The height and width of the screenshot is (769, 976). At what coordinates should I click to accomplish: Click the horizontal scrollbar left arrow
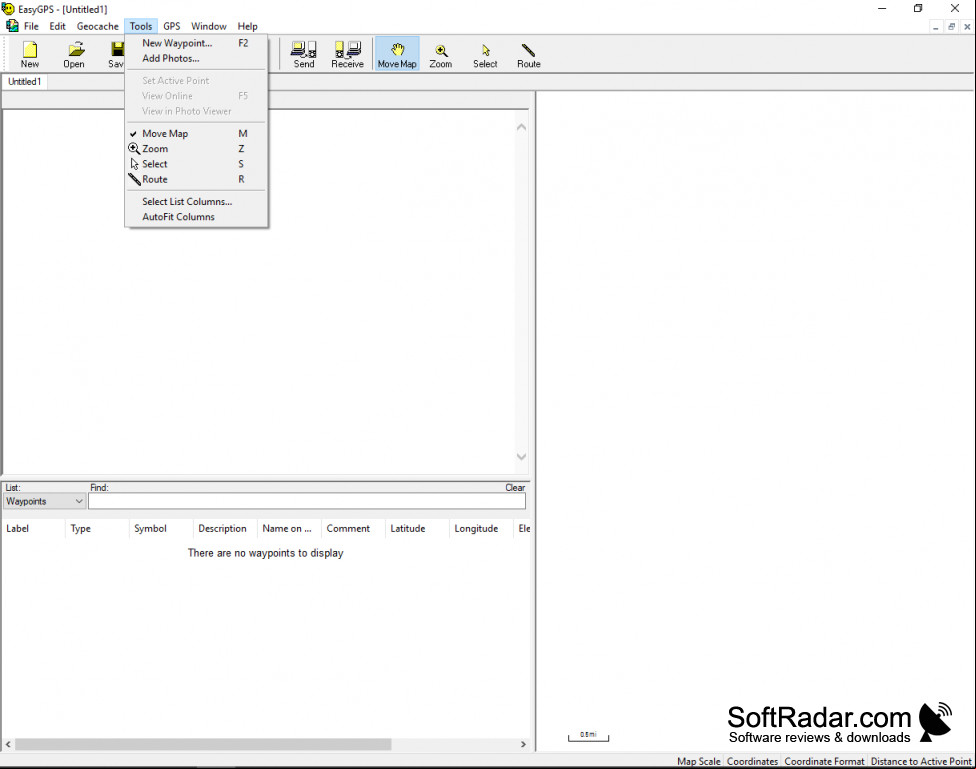click(8, 744)
